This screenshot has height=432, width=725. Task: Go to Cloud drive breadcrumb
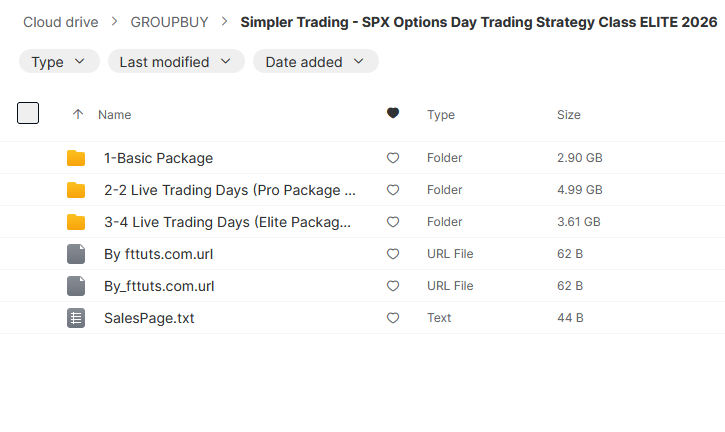(66, 22)
